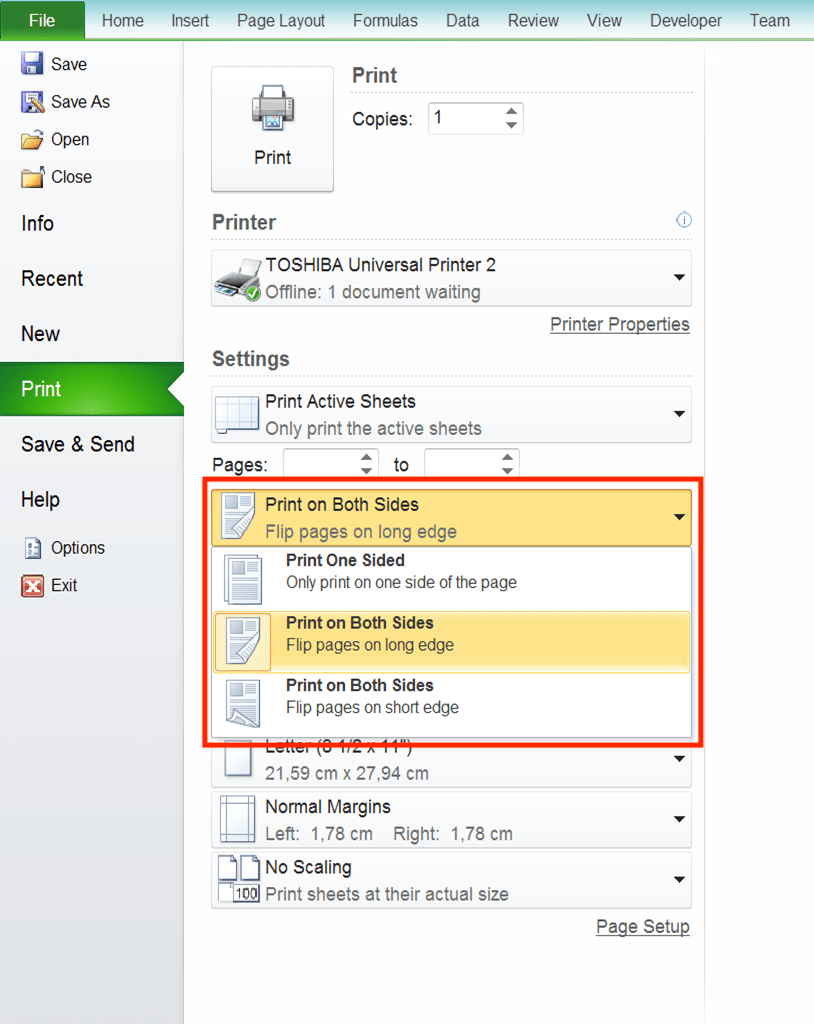Increase copies with the stepper arrow
This screenshot has height=1024, width=814.
coord(512,111)
